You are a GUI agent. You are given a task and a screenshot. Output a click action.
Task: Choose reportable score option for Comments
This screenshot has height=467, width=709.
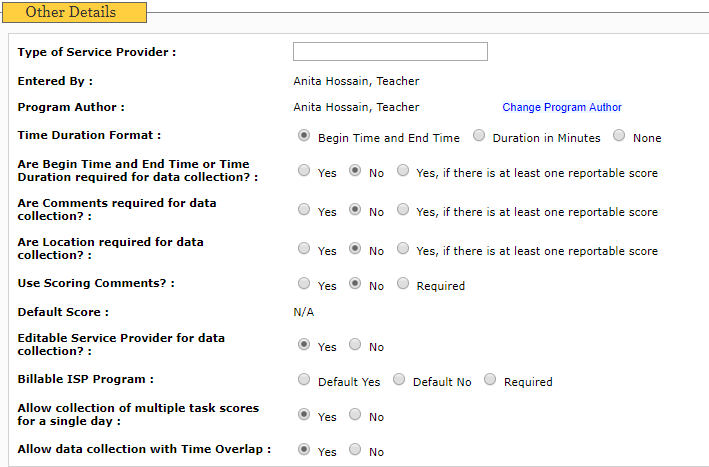[x=403, y=209]
